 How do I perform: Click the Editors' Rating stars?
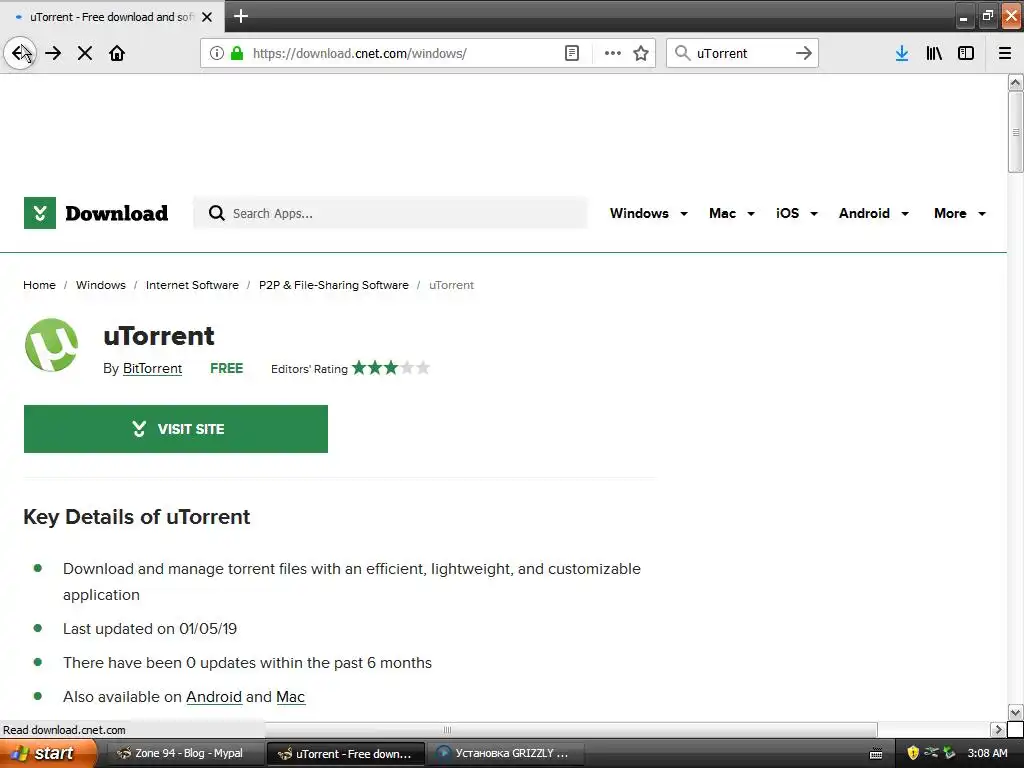click(x=391, y=368)
